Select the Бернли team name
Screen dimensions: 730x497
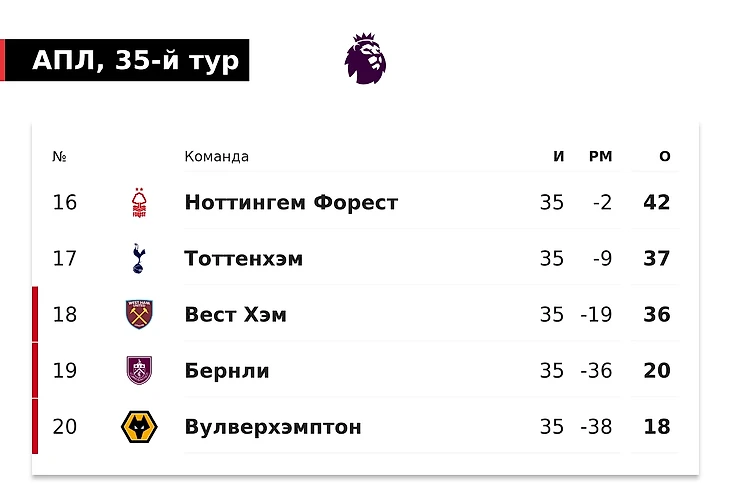(x=227, y=371)
